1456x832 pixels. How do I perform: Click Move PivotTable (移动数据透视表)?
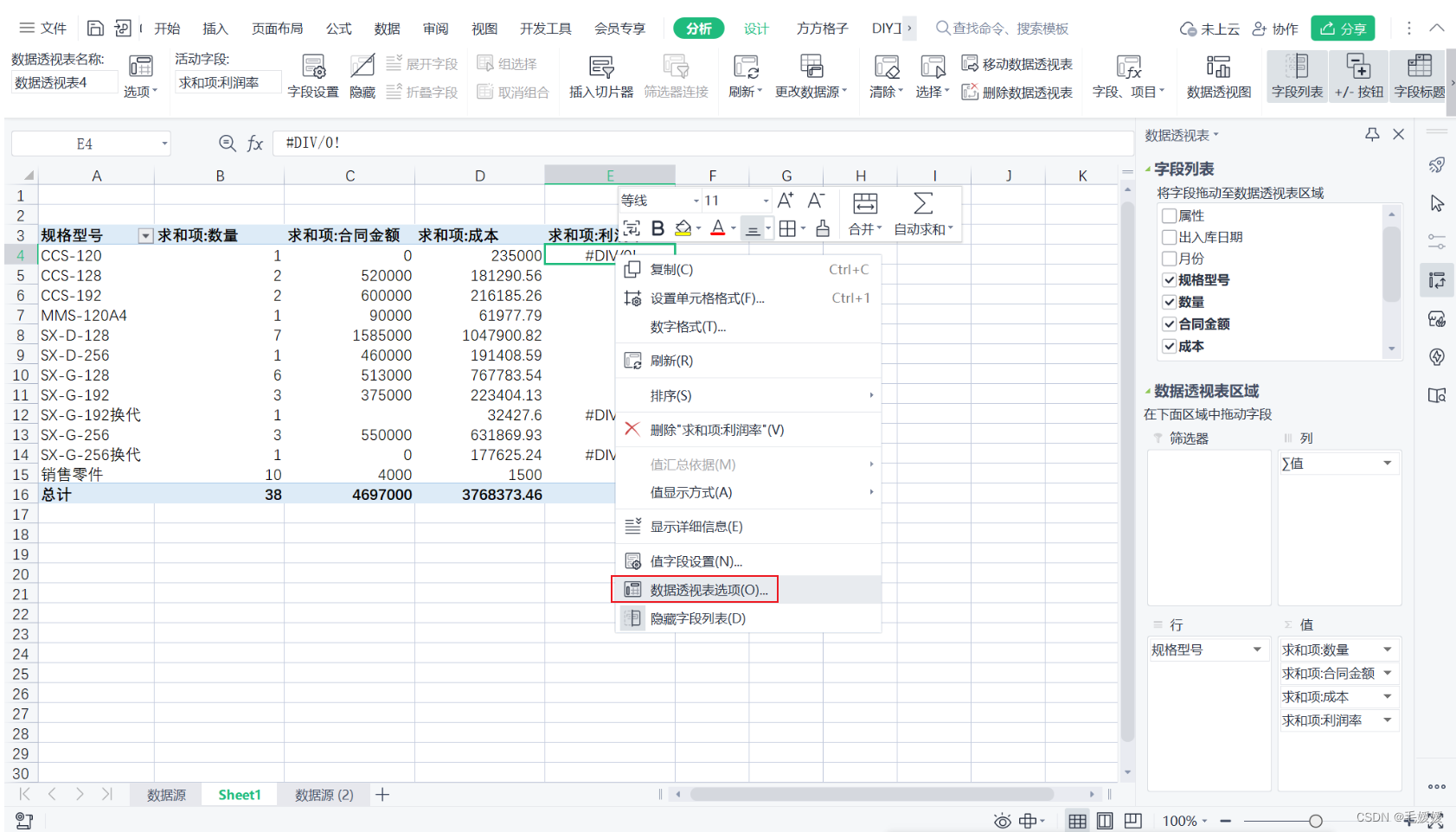point(1017,64)
